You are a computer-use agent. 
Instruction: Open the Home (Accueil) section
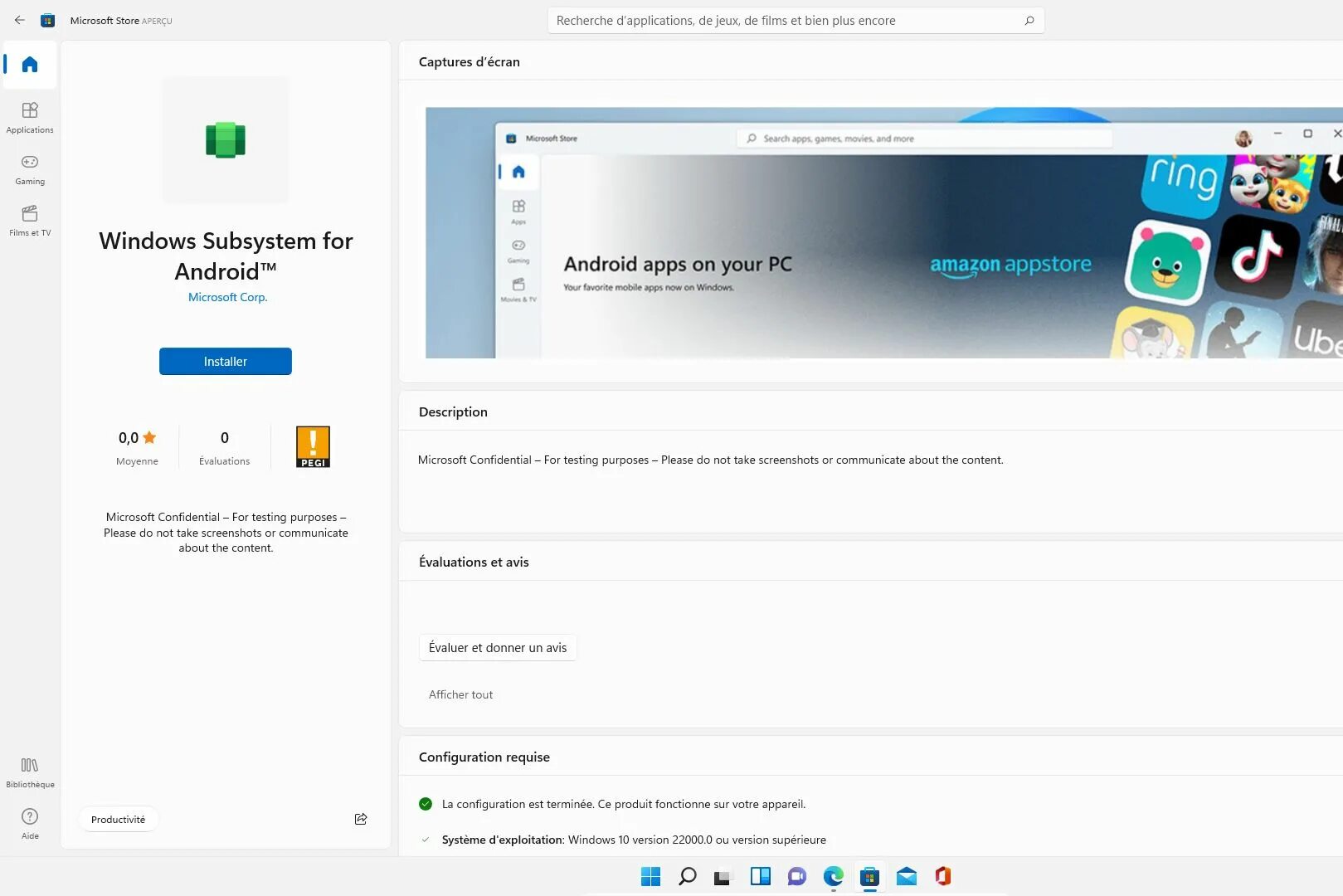(30, 64)
